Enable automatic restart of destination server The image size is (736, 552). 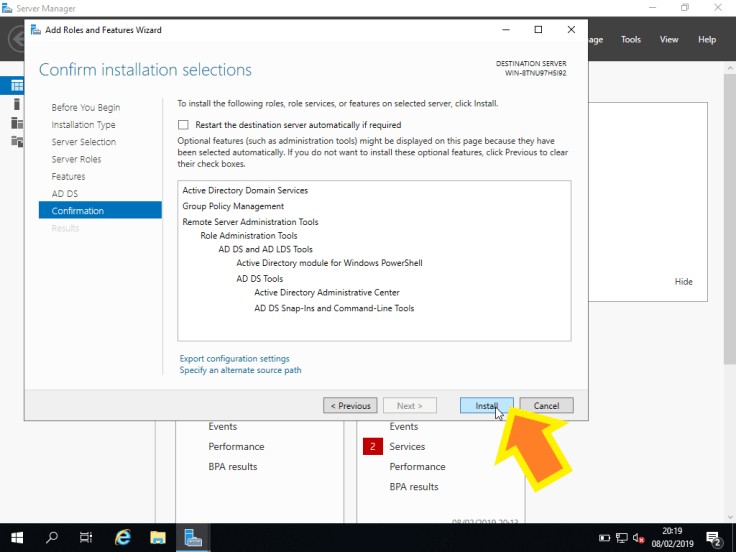pyautogui.click(x=183, y=125)
